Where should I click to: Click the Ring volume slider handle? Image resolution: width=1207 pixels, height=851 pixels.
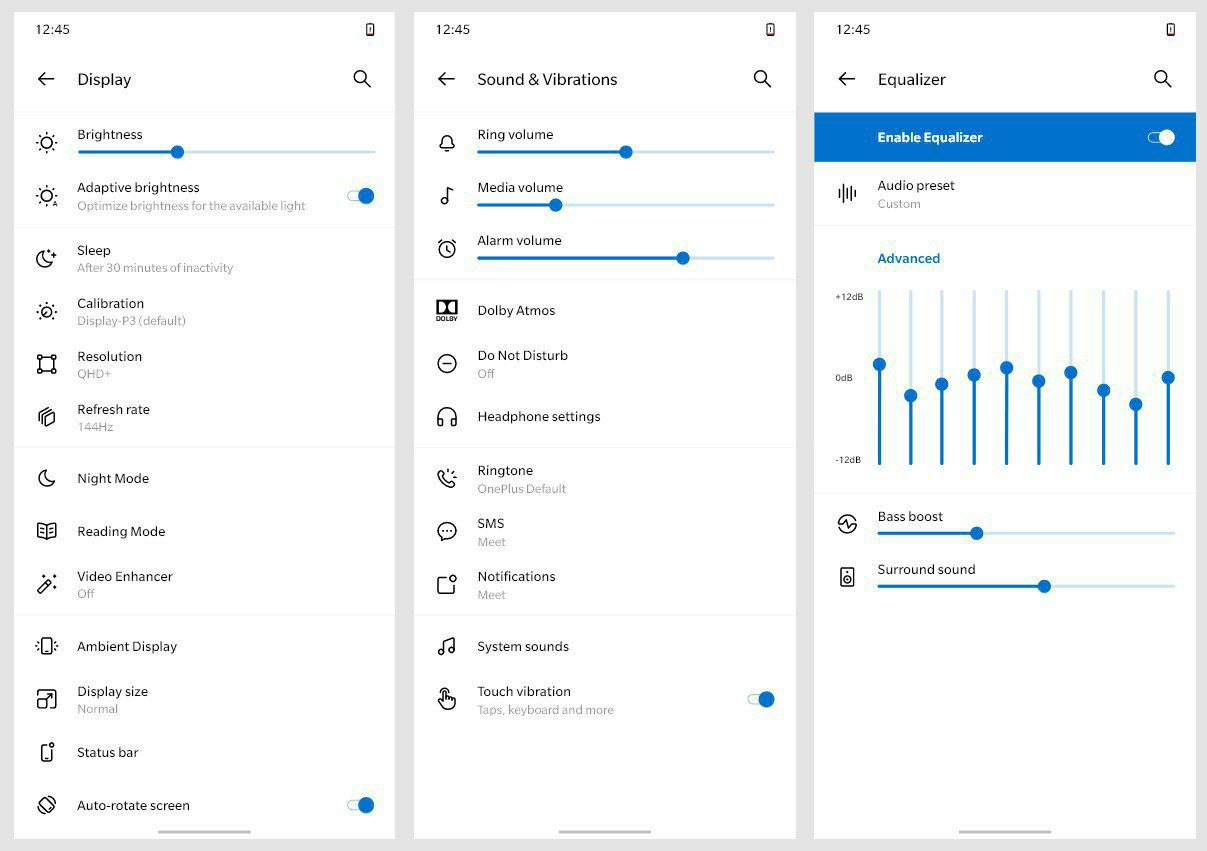tap(626, 152)
